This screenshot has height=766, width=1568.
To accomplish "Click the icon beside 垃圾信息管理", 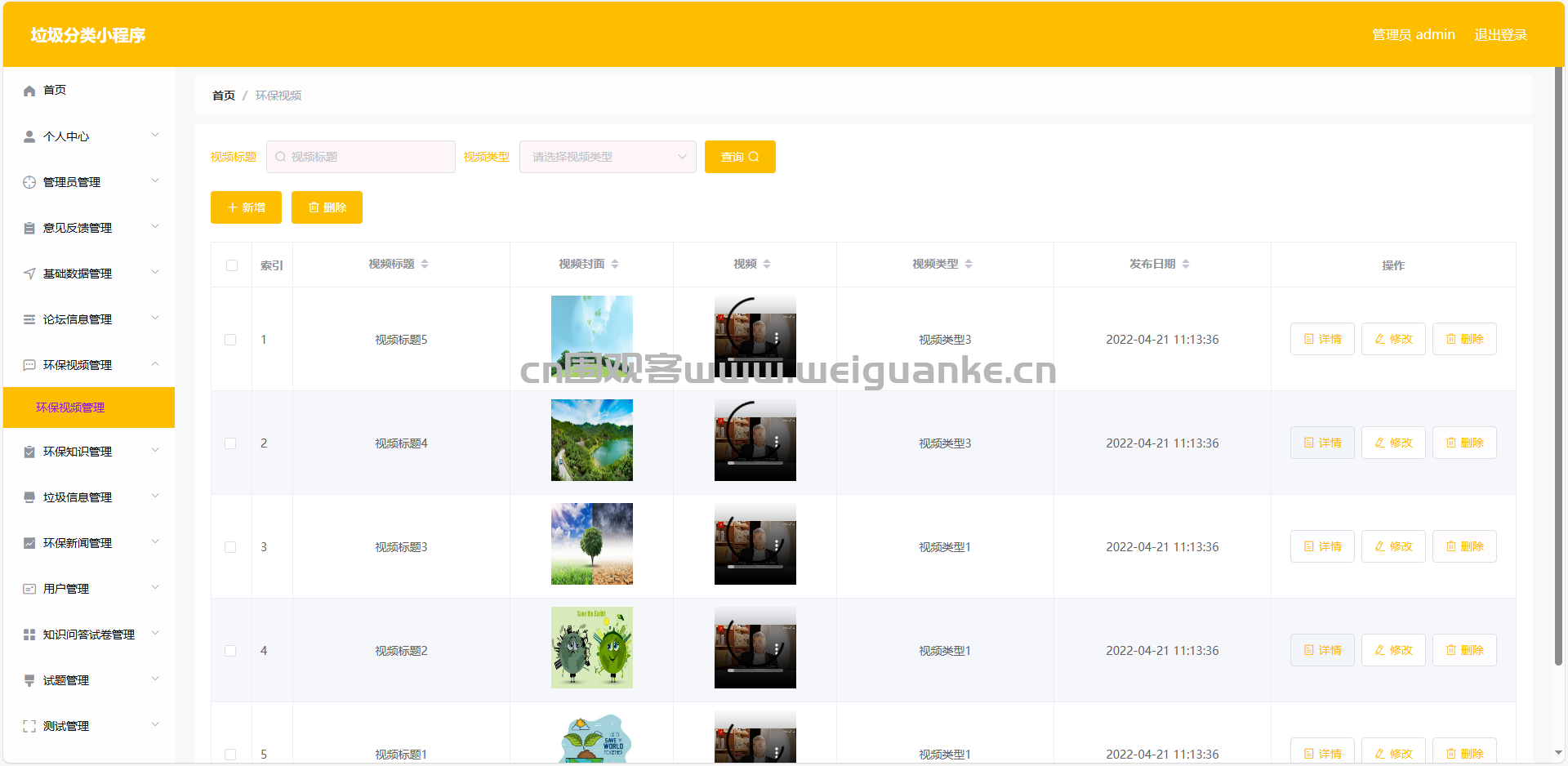I will (29, 497).
